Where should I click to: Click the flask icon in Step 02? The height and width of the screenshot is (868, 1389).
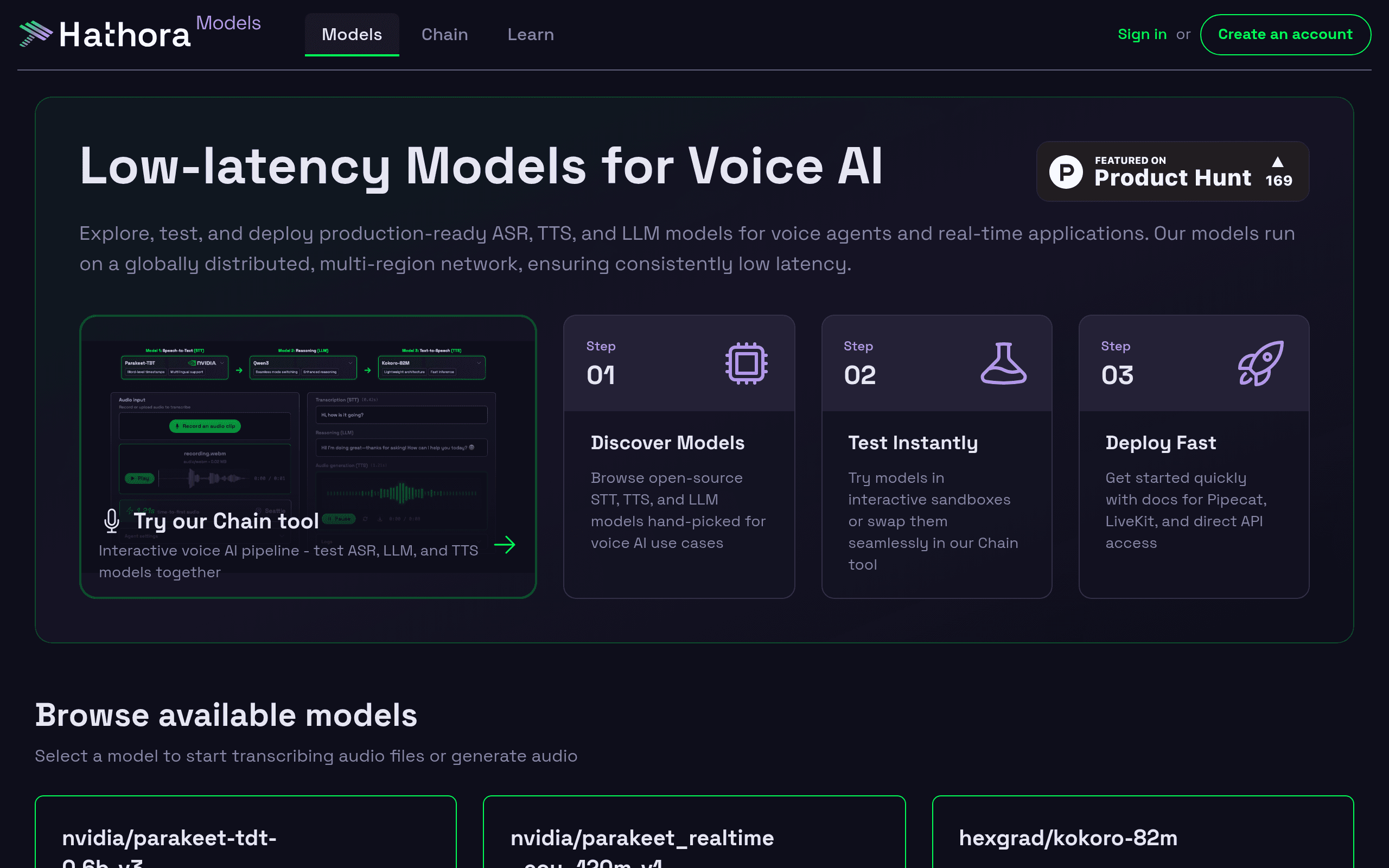pos(1003,363)
